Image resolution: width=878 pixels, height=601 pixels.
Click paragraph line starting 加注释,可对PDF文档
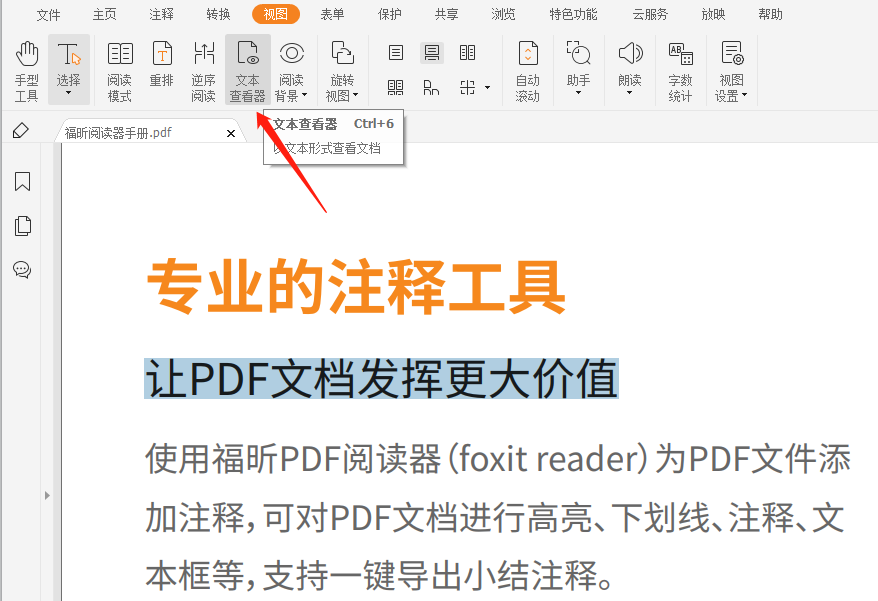pos(495,517)
